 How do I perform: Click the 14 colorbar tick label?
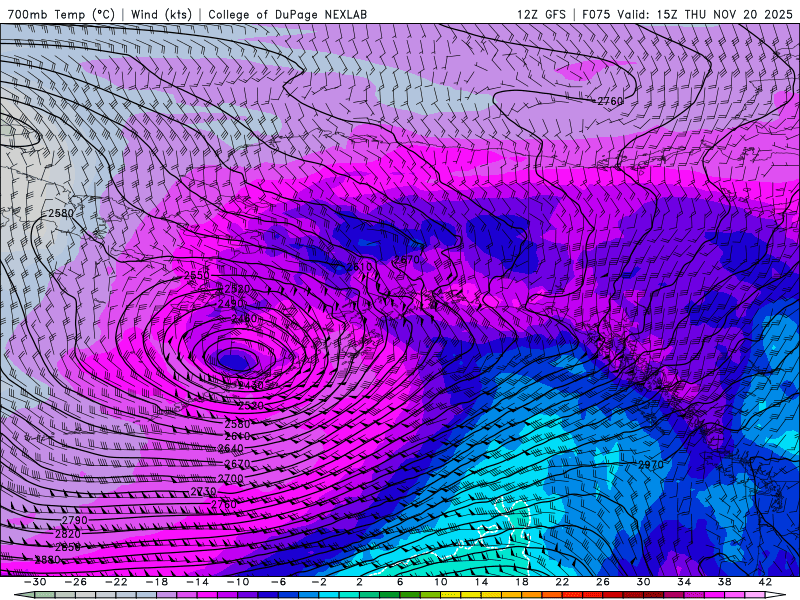point(481,582)
